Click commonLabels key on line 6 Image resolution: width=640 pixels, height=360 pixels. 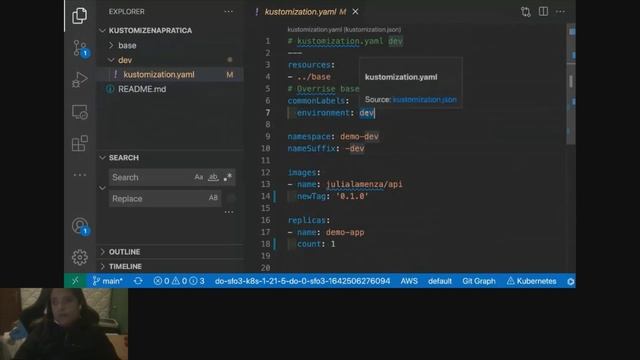tap(316, 101)
